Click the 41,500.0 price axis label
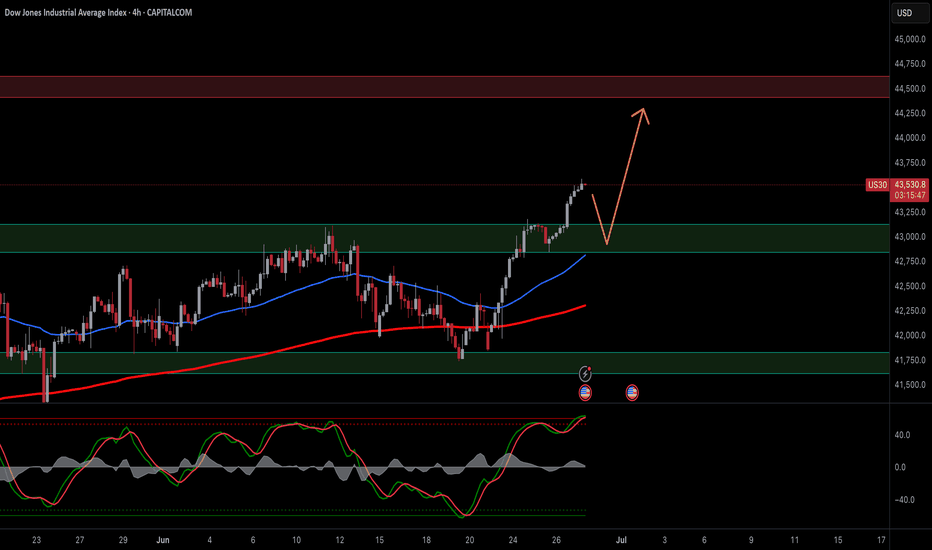The image size is (932, 550). click(x=910, y=385)
